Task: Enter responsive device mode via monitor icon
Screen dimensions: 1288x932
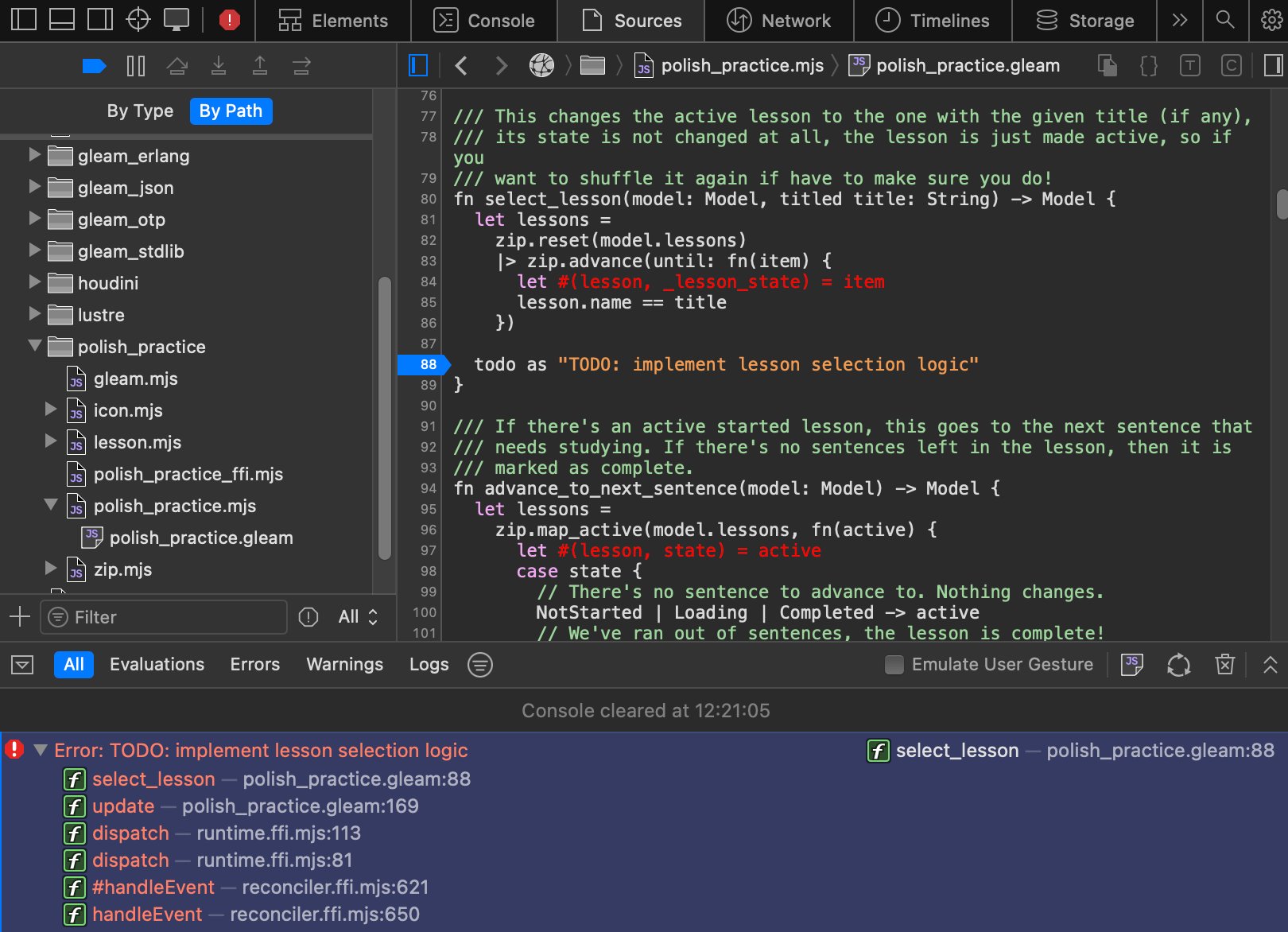Action: pos(176,20)
